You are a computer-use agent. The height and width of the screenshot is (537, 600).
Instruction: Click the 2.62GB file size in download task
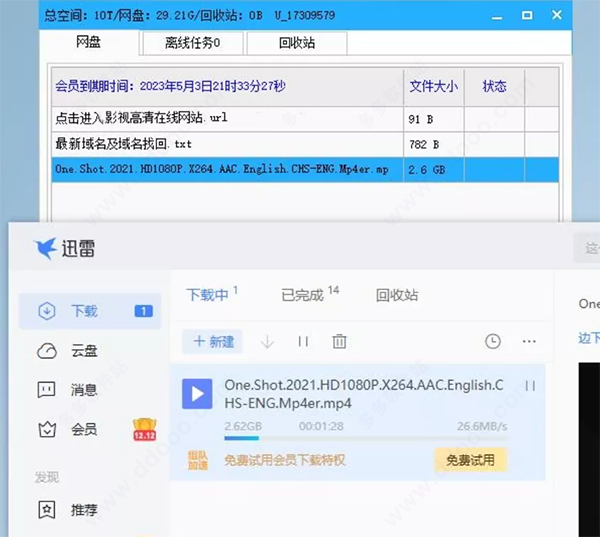243,426
